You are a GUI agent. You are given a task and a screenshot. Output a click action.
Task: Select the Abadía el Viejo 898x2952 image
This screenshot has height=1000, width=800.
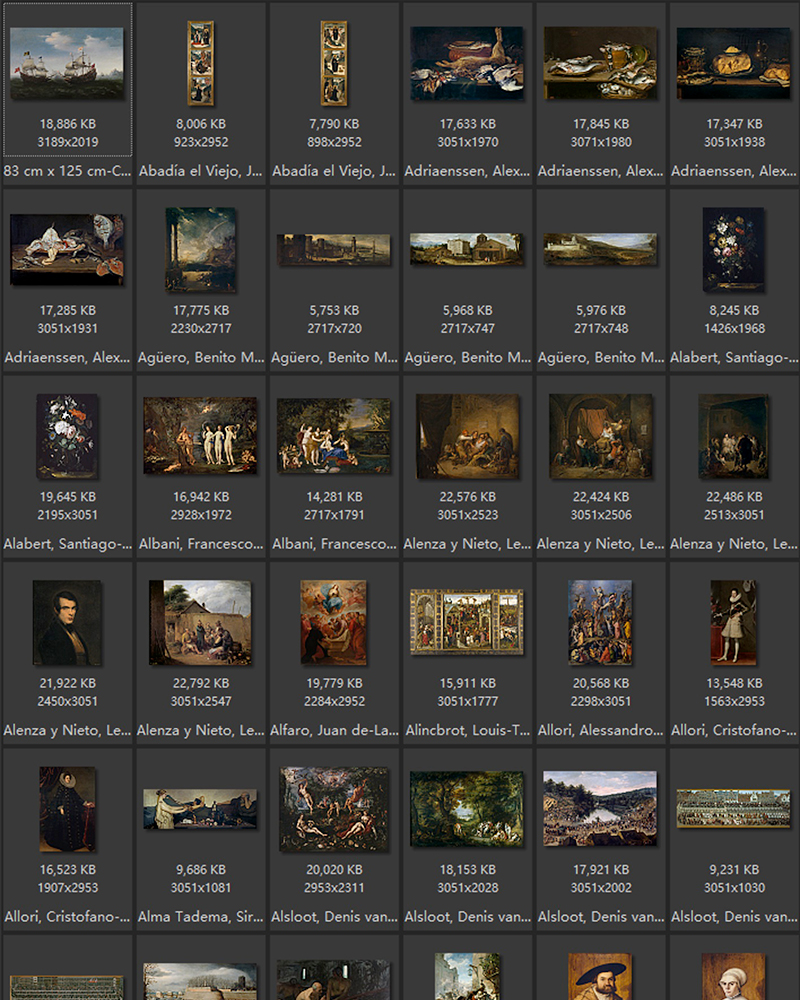pyautogui.click(x=333, y=64)
